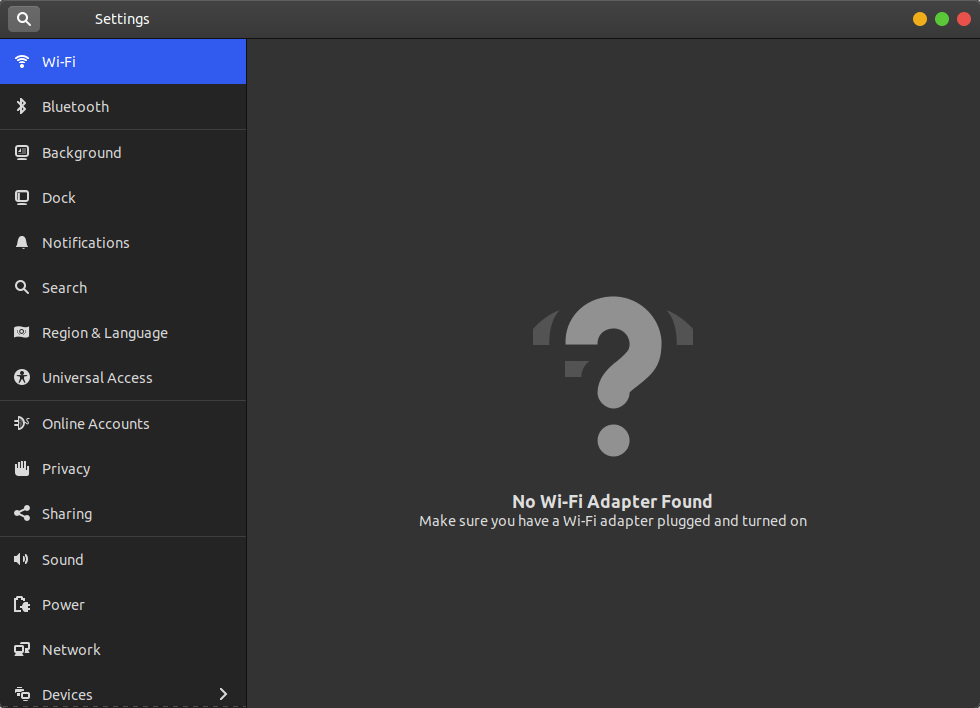Open the Region & Language label
The width and height of the screenshot is (980, 708).
tap(105, 333)
